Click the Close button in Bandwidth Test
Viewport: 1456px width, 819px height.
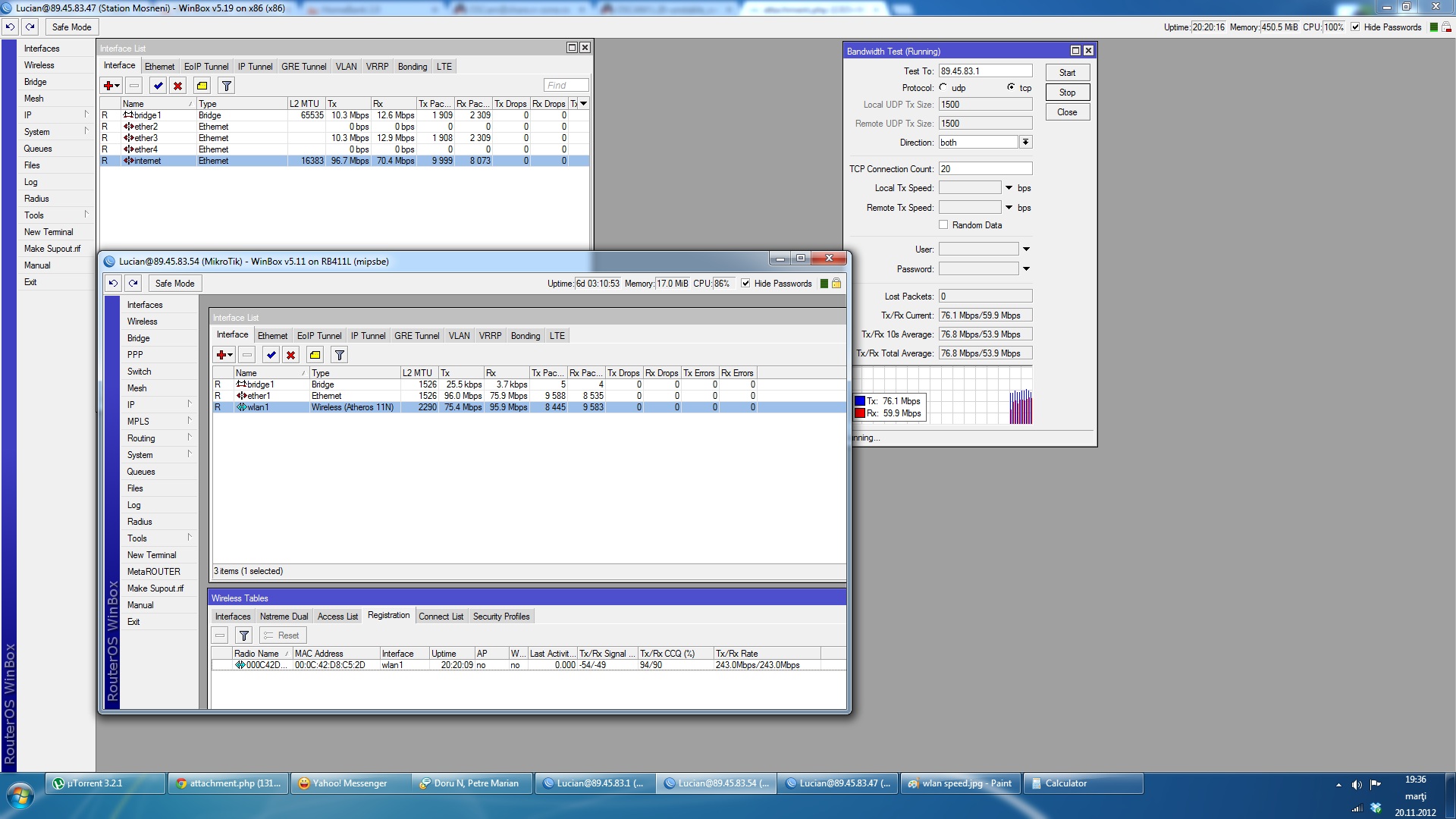point(1067,112)
